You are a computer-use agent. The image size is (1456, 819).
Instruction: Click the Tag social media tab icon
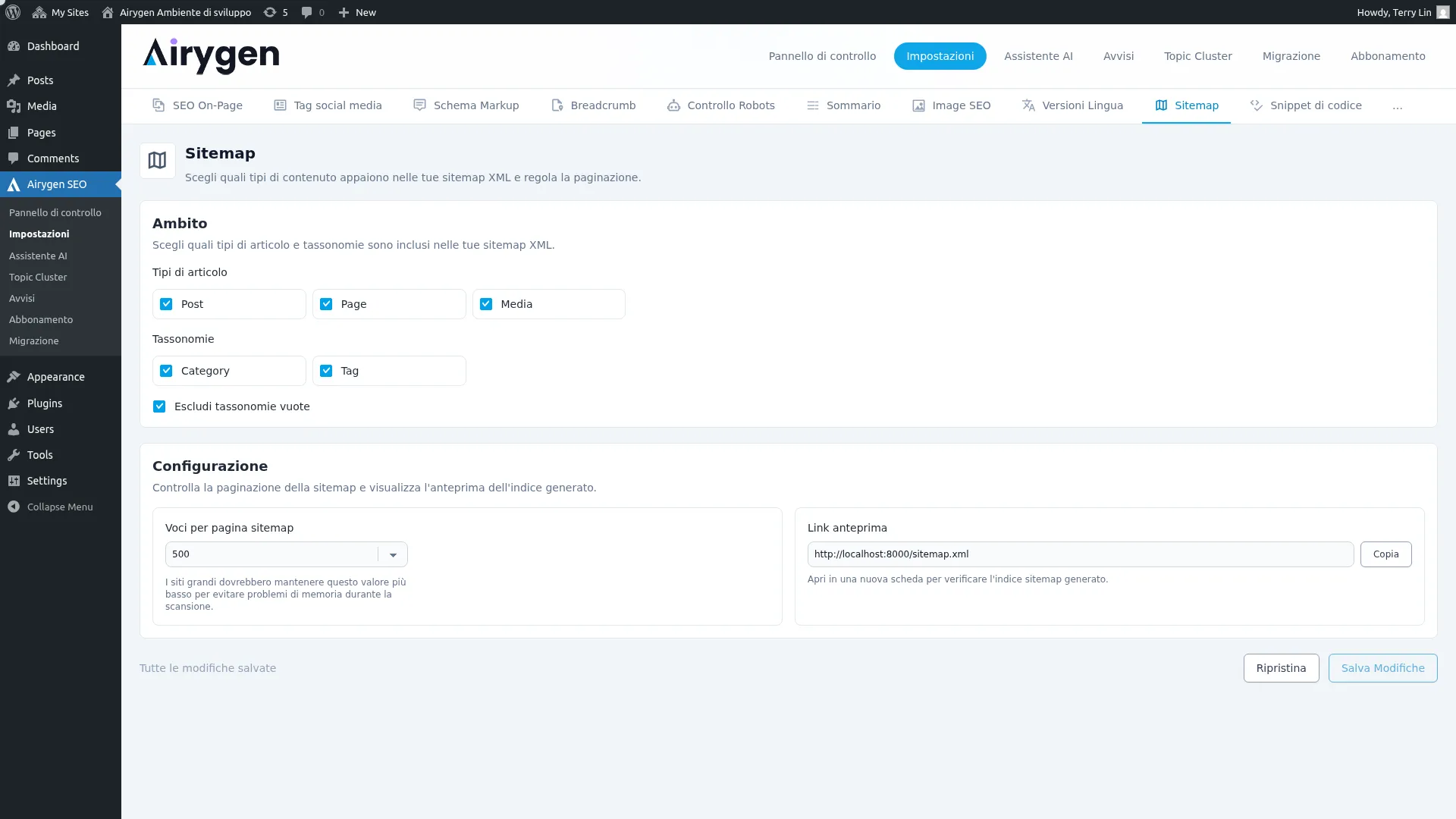[x=280, y=105]
